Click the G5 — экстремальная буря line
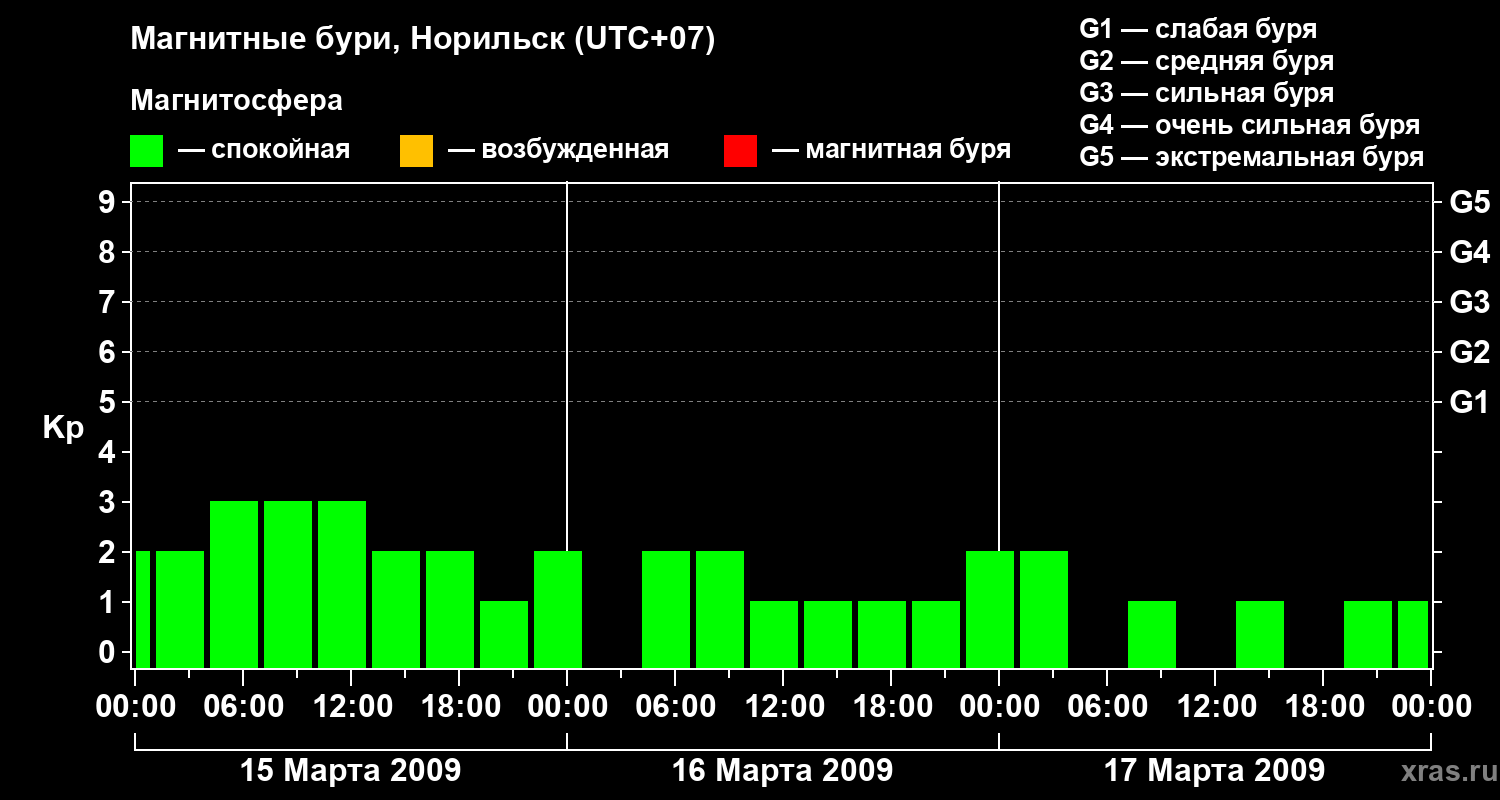 (1252, 157)
